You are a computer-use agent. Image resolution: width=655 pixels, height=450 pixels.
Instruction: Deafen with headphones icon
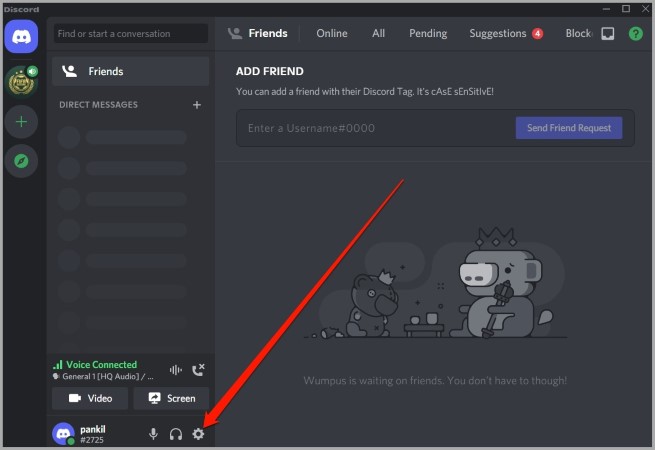pyautogui.click(x=176, y=434)
